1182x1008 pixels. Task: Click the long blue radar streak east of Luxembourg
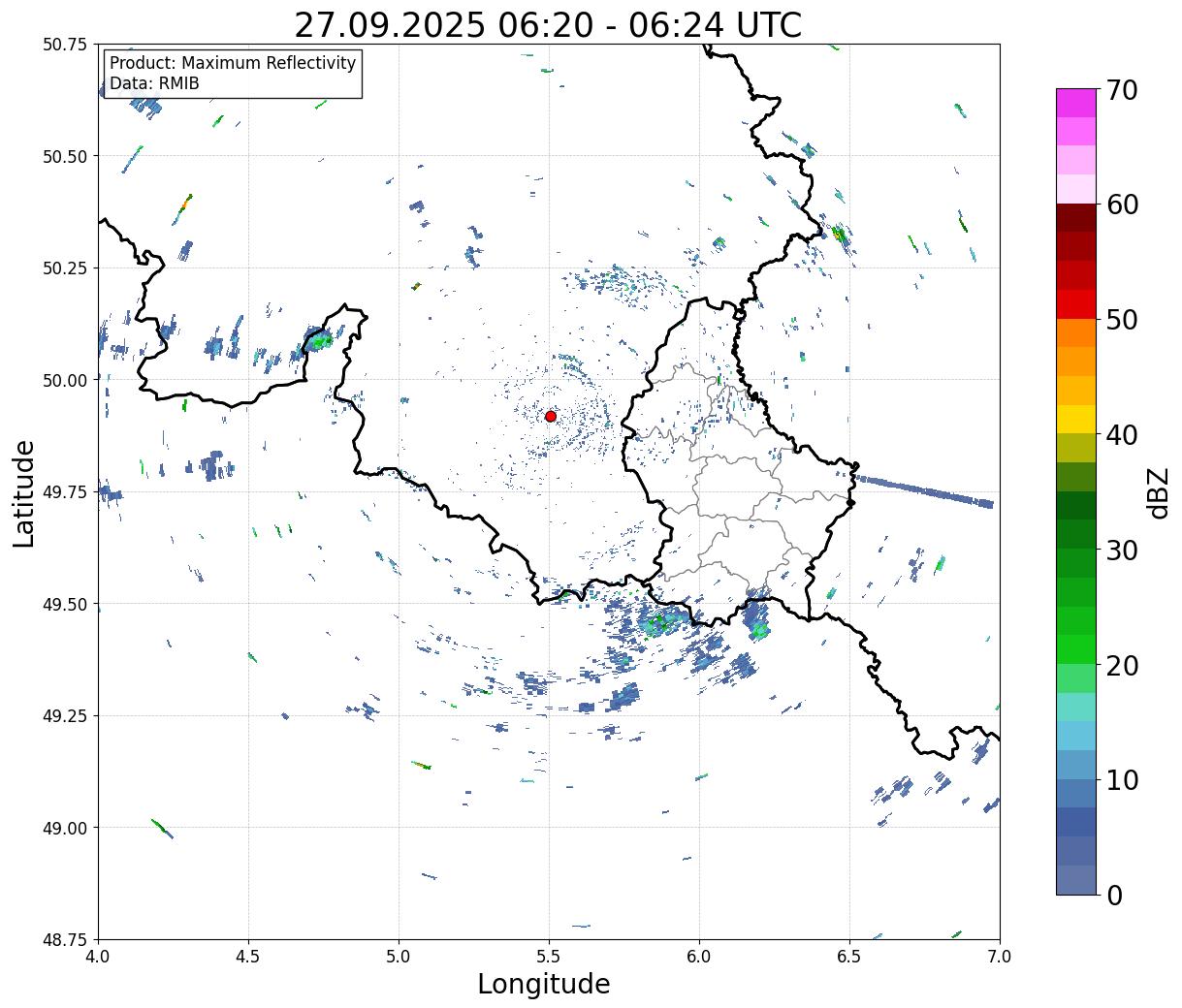[924, 491]
